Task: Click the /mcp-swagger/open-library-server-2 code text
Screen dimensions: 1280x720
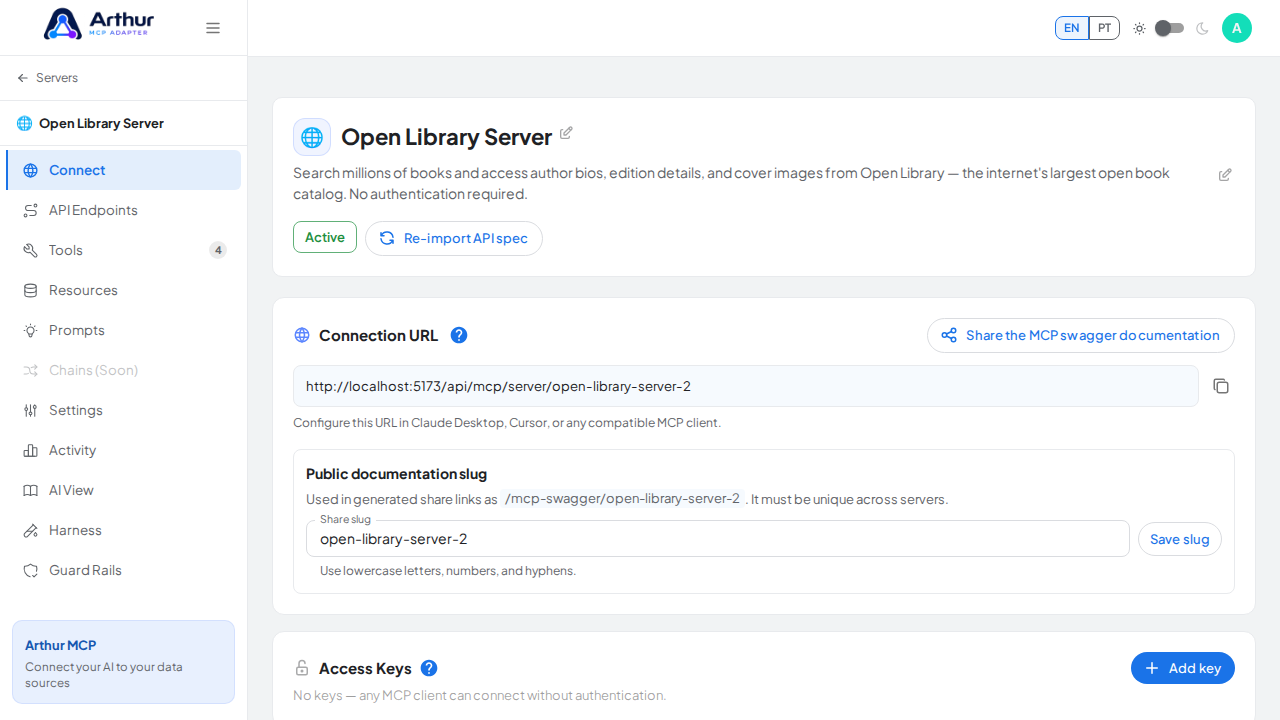Action: point(622,499)
